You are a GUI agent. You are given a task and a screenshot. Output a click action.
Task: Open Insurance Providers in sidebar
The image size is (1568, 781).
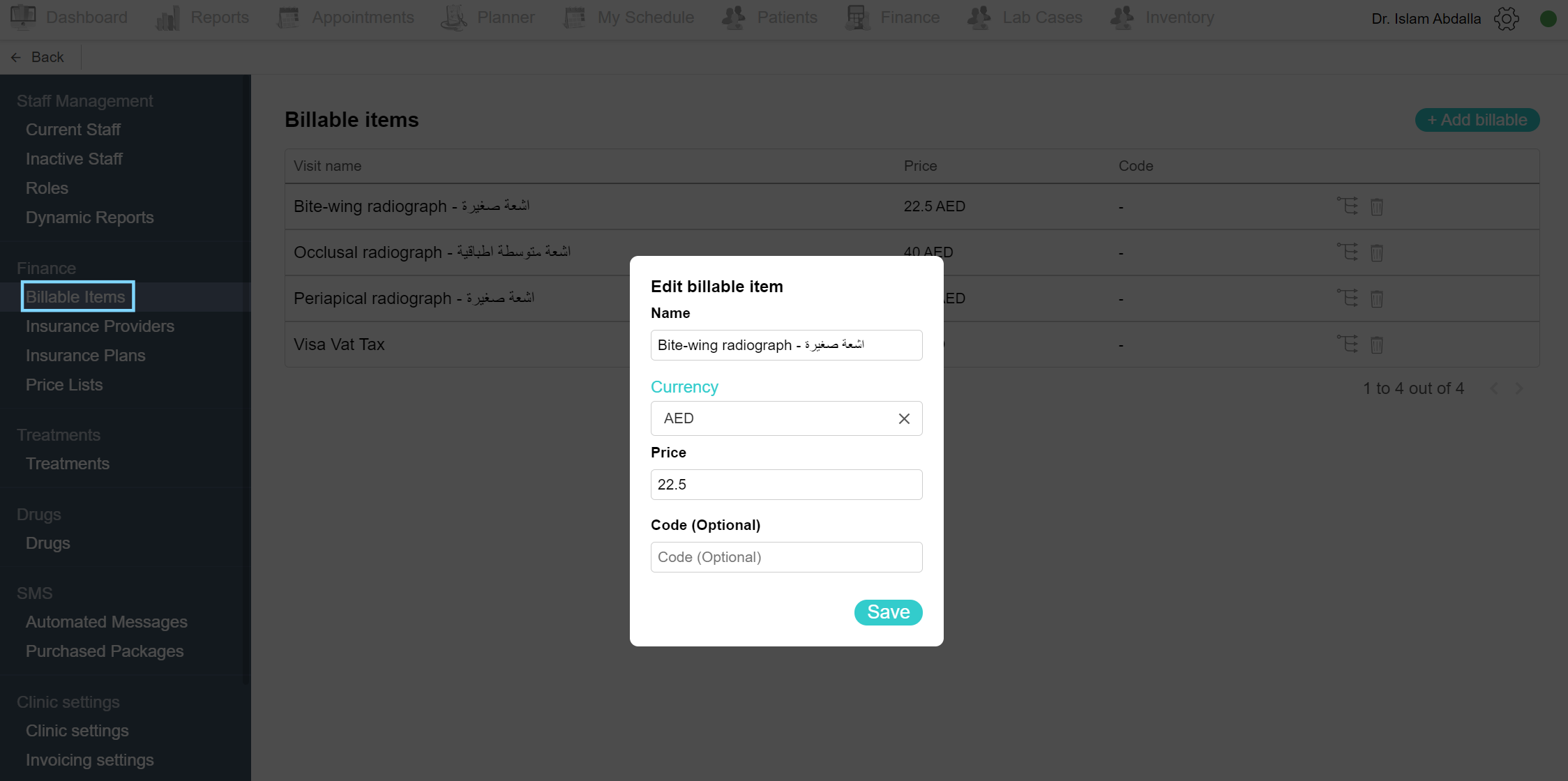(100, 326)
